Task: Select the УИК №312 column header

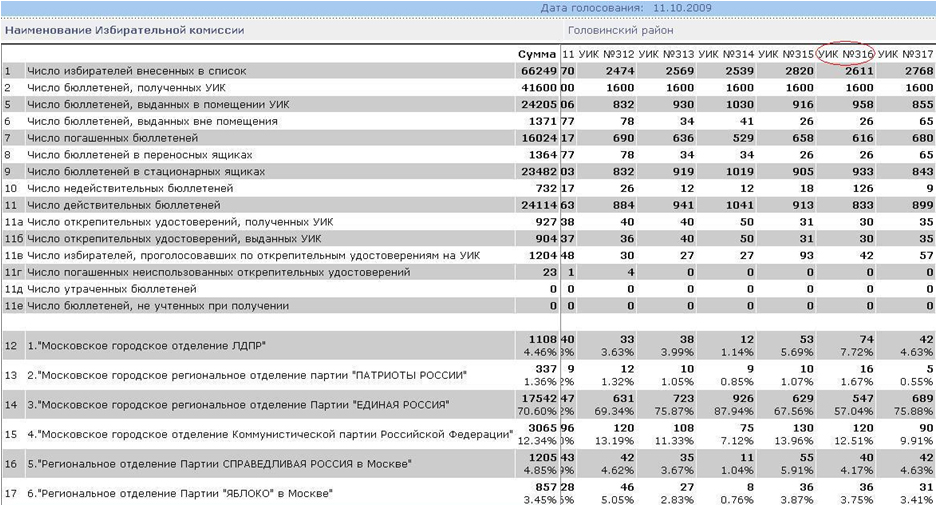Action: pos(606,53)
